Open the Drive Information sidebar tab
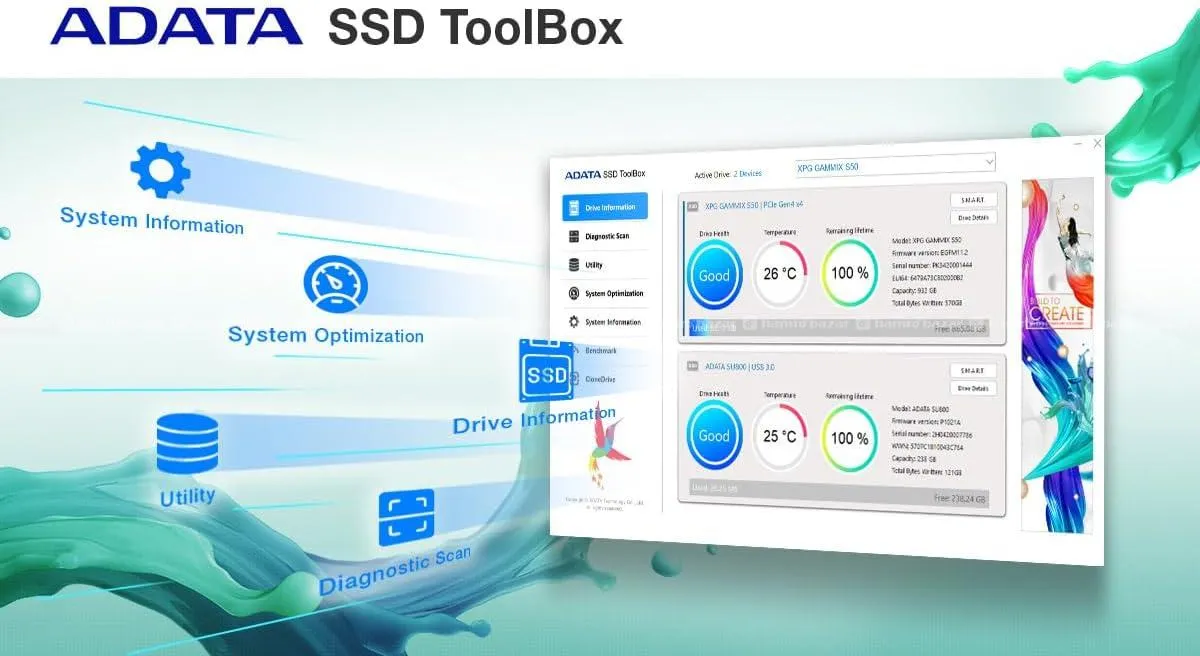The width and height of the screenshot is (1200, 656). 605,207
